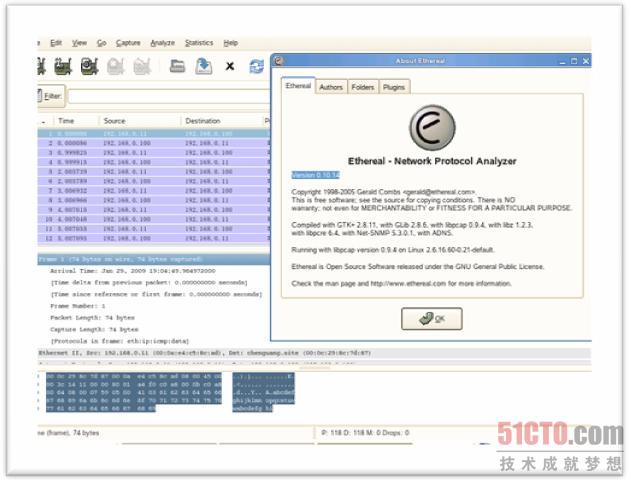Click the 'Capture Length: 74 bytes' line
The width and height of the screenshot is (631, 480).
[x=94, y=329]
